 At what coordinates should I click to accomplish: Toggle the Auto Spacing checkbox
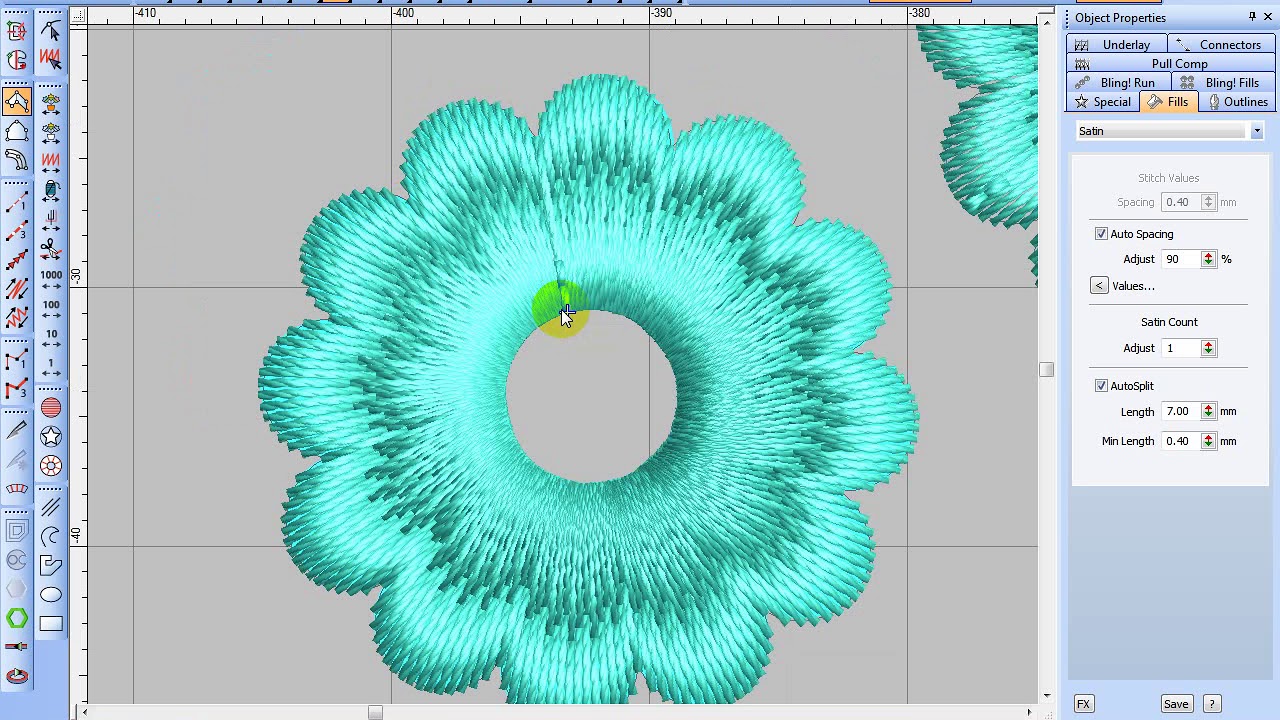(x=1102, y=234)
